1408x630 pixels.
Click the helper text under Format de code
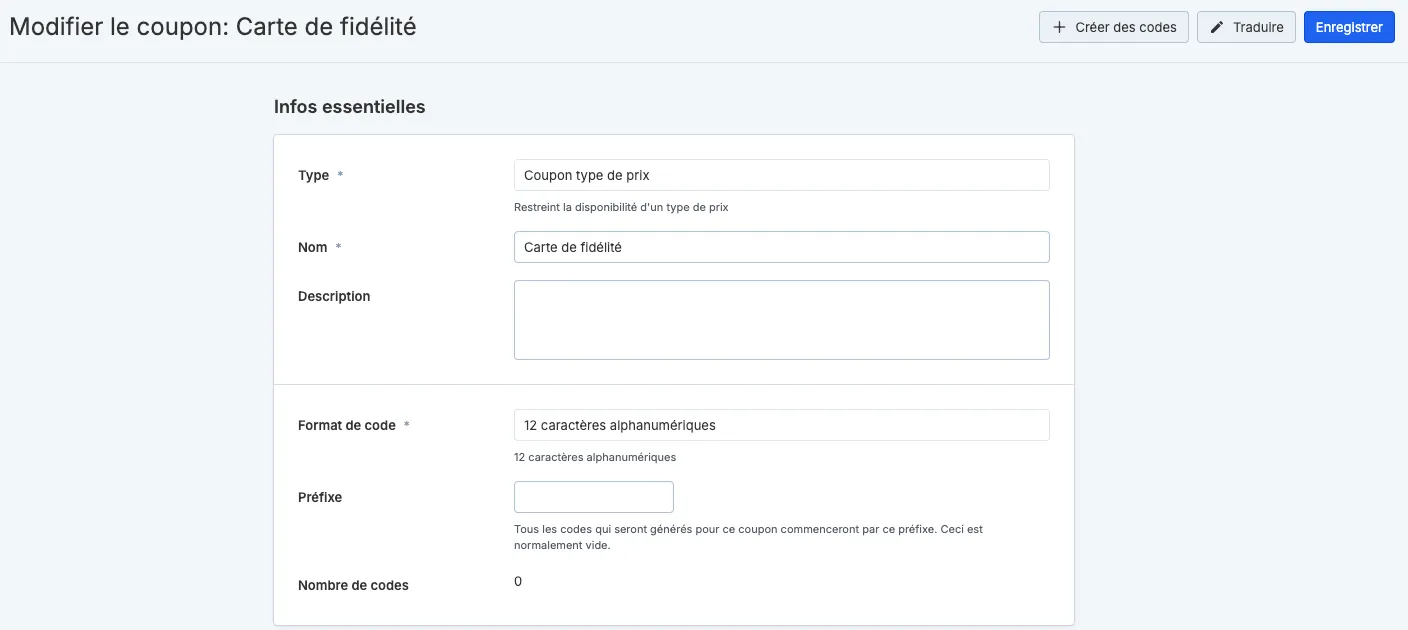[595, 457]
